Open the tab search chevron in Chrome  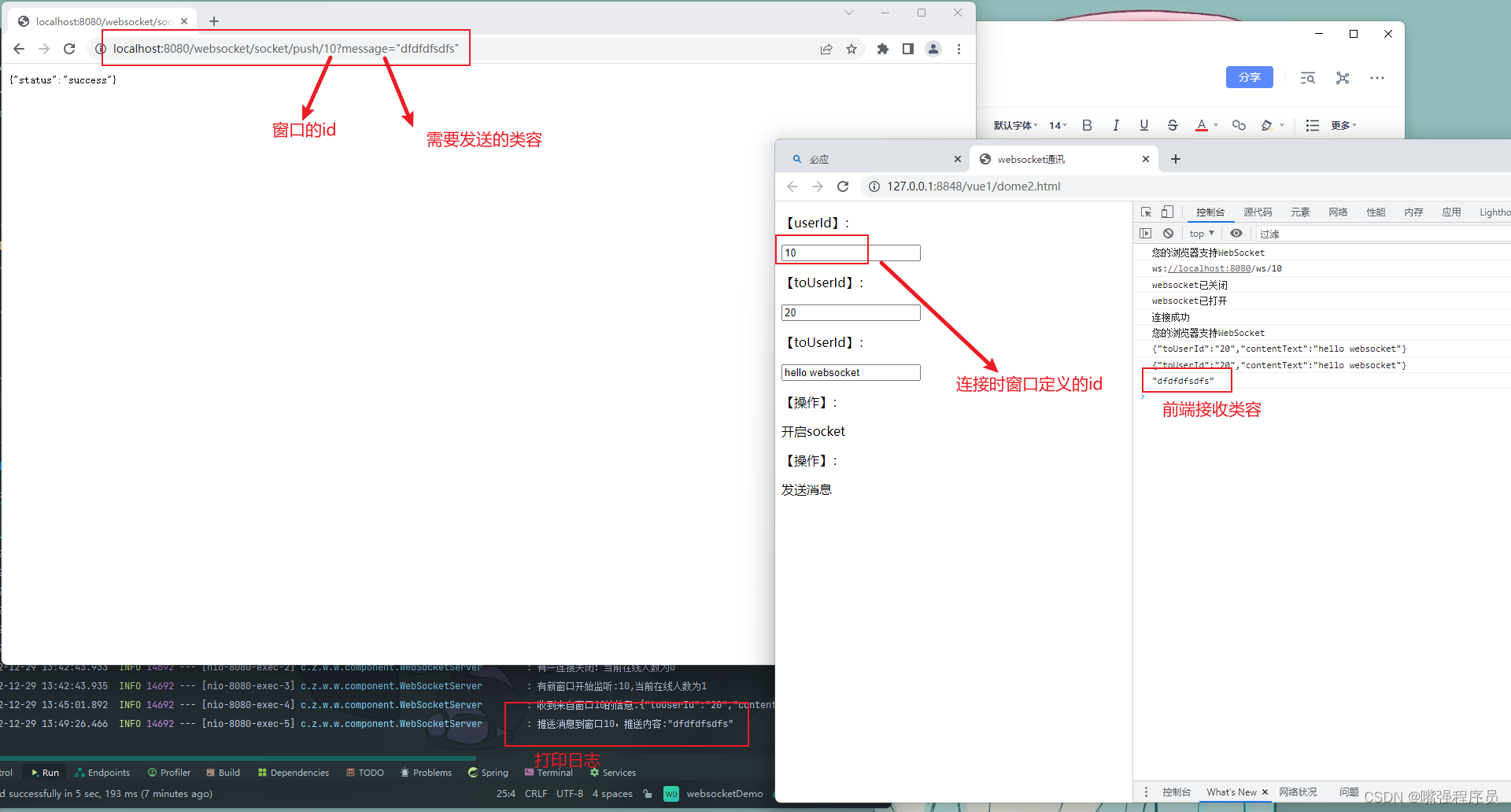(x=848, y=13)
